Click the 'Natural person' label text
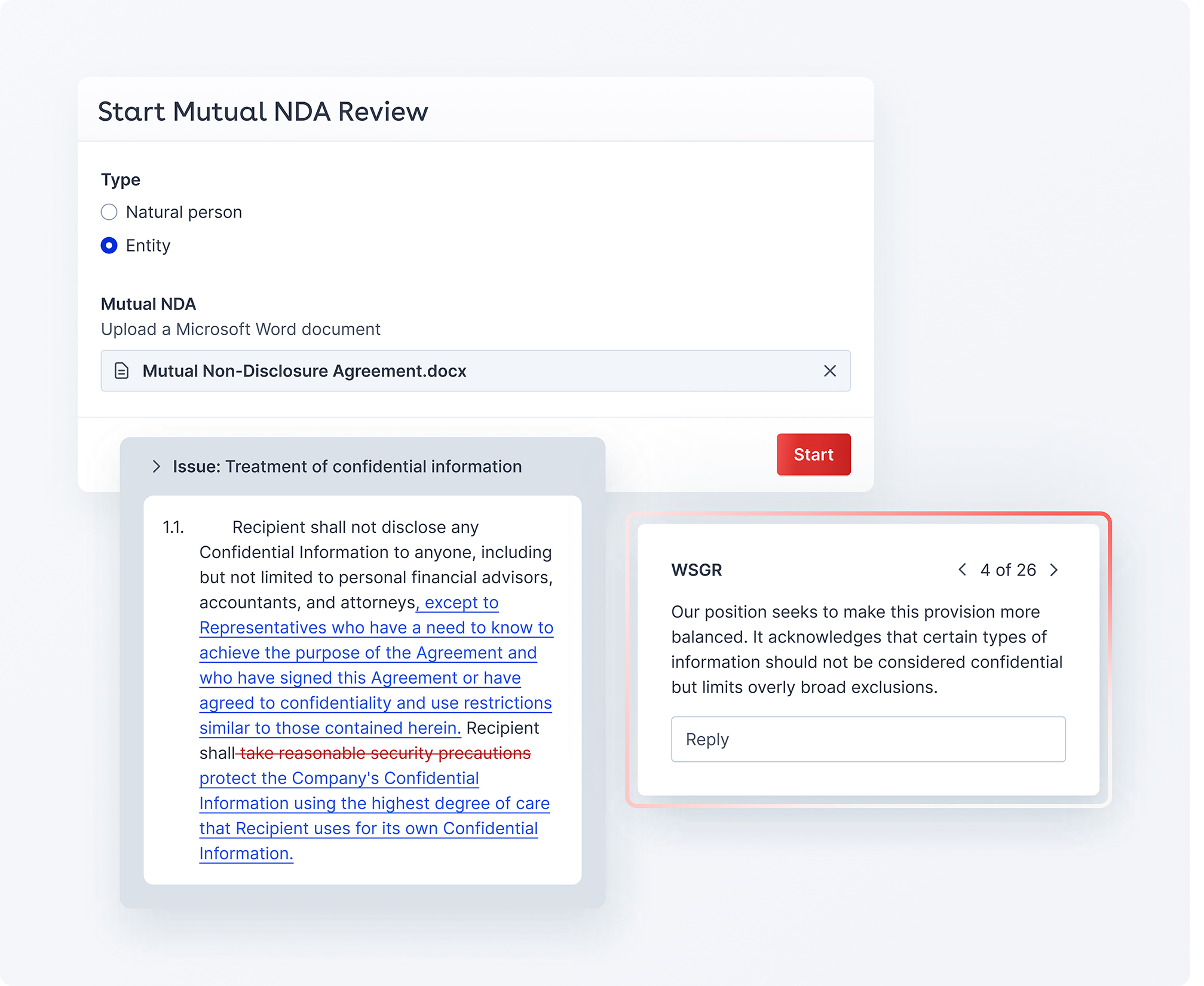The image size is (1204, 986). click(x=184, y=212)
